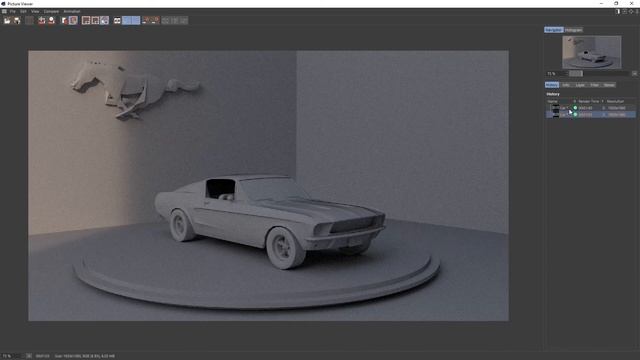Toggle the AB Compare toolbar icon
The width and height of the screenshot is (640, 360).
tap(117, 20)
